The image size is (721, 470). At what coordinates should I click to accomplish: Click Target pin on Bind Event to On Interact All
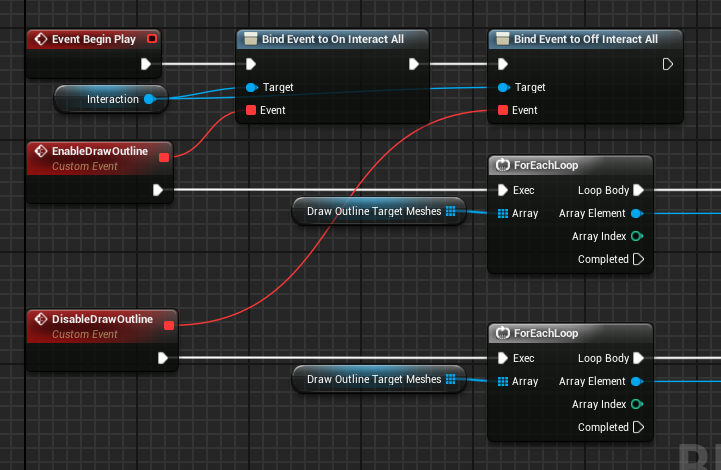click(x=251, y=87)
